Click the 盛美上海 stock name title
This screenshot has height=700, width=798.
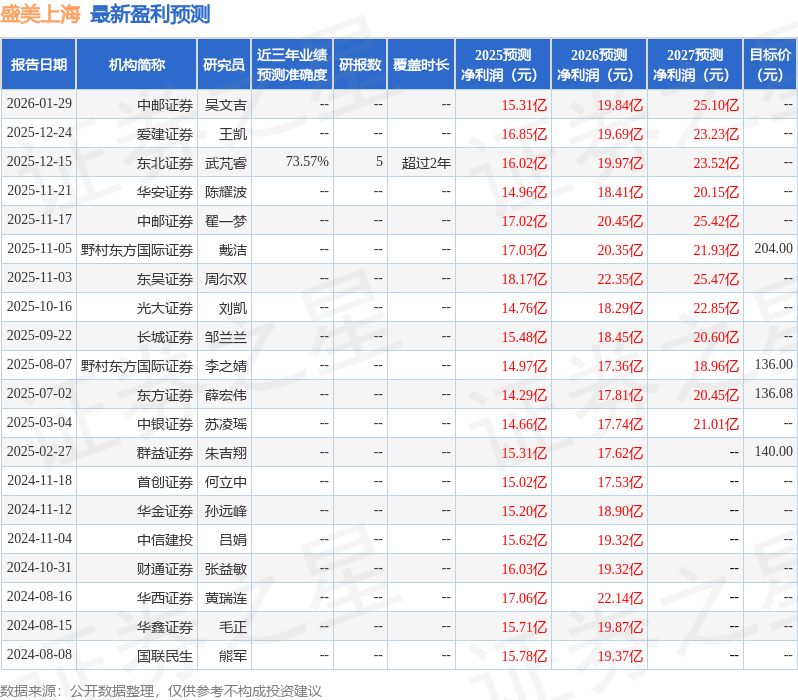pos(41,14)
